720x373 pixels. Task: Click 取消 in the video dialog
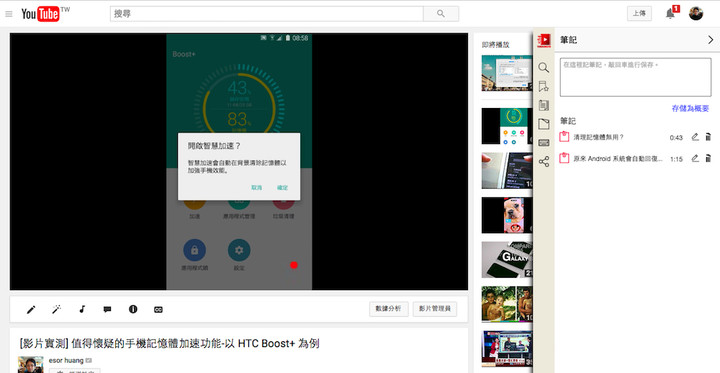257,187
